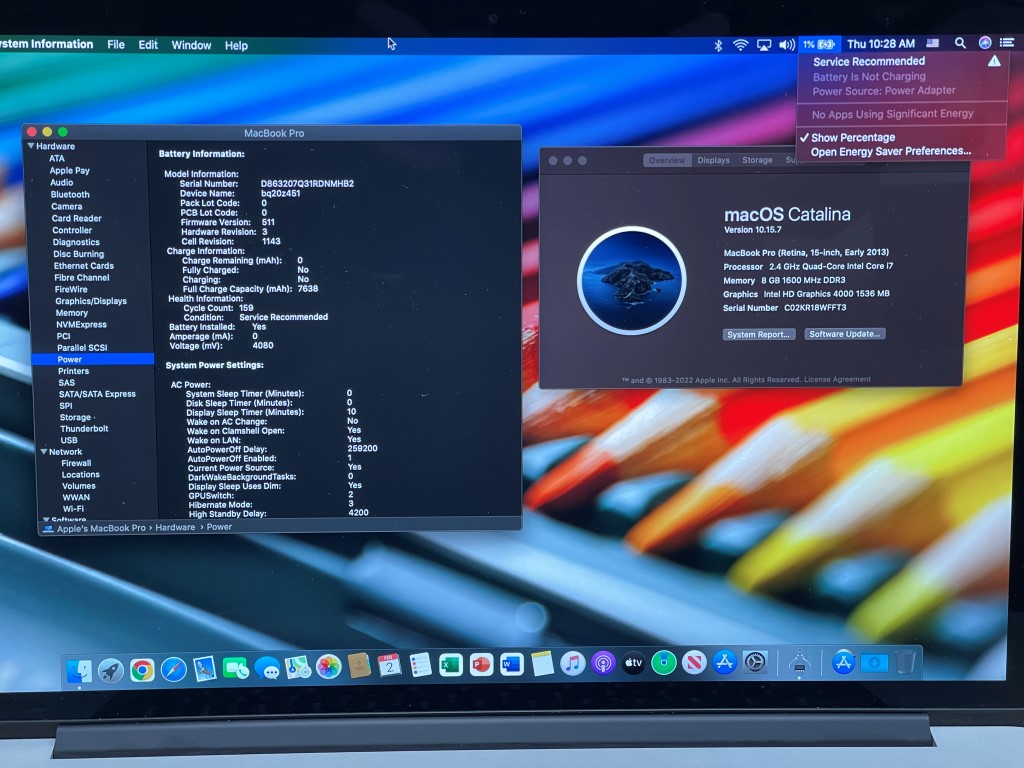Select Thunderbolt in the sidebar

[84, 428]
